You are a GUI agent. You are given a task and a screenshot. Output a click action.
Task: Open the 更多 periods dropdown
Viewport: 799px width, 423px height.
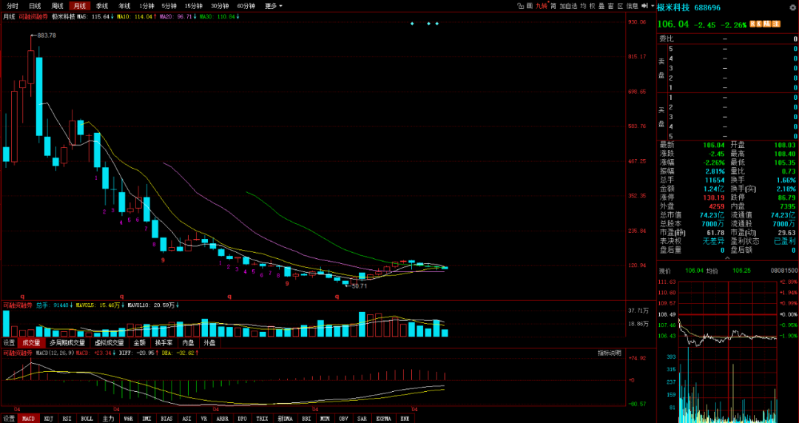click(272, 6)
